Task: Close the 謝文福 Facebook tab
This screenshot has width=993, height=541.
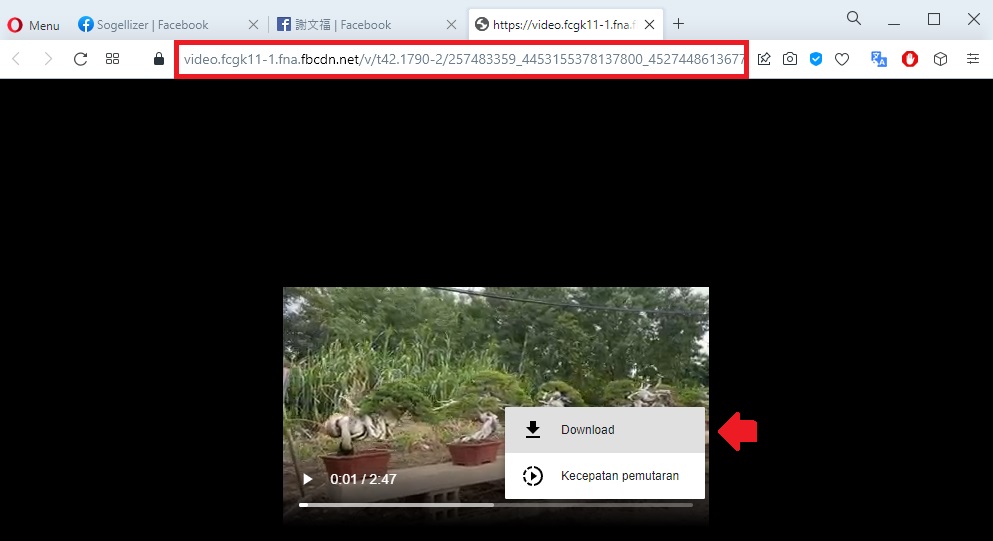Action: [452, 25]
